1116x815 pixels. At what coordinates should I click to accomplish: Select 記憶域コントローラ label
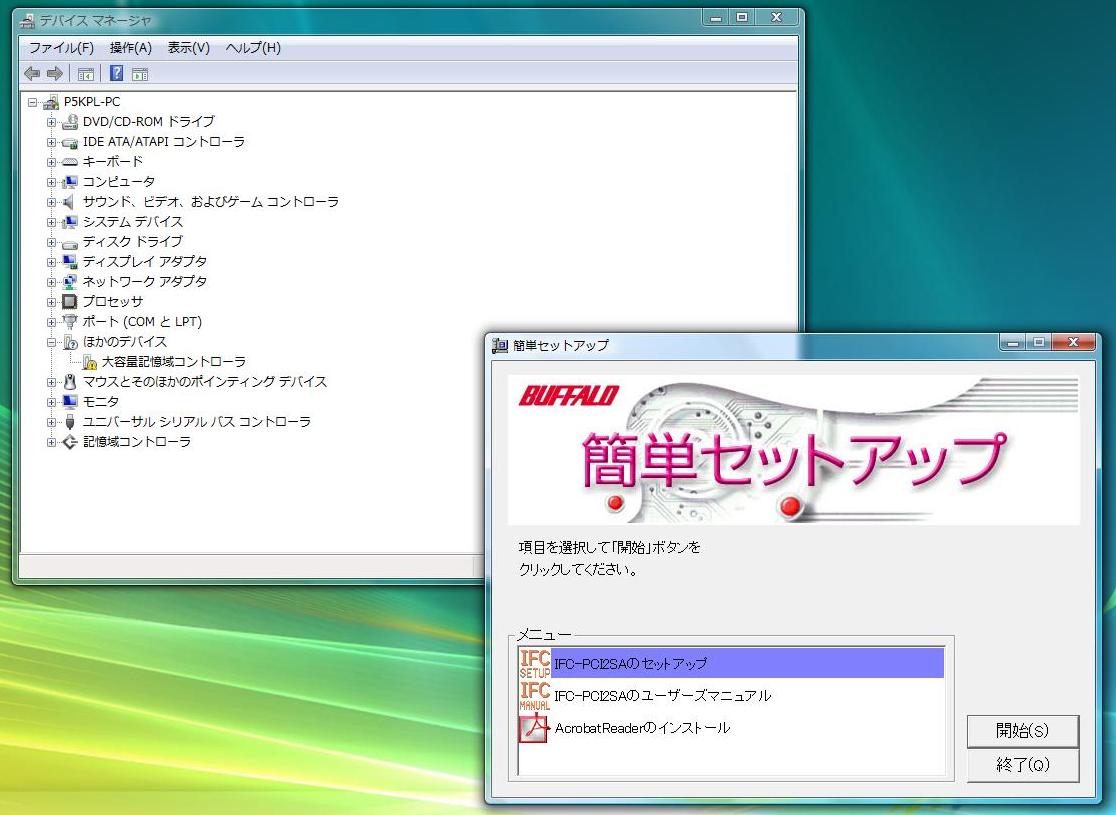pos(137,442)
